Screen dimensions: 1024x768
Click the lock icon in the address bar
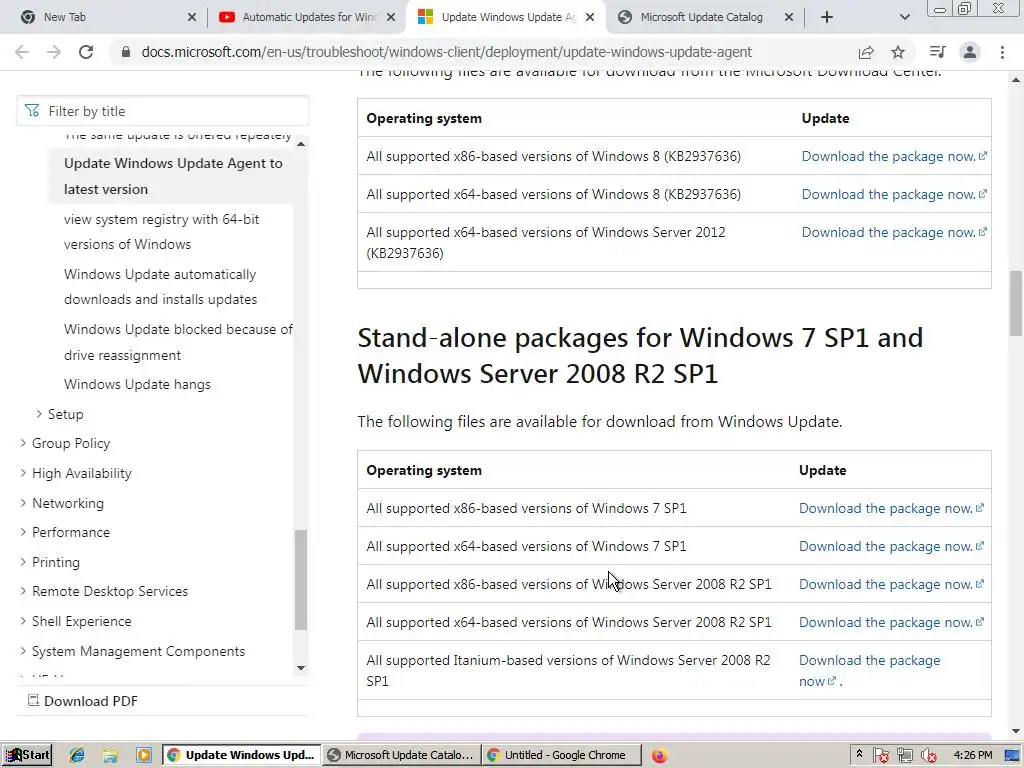click(126, 52)
